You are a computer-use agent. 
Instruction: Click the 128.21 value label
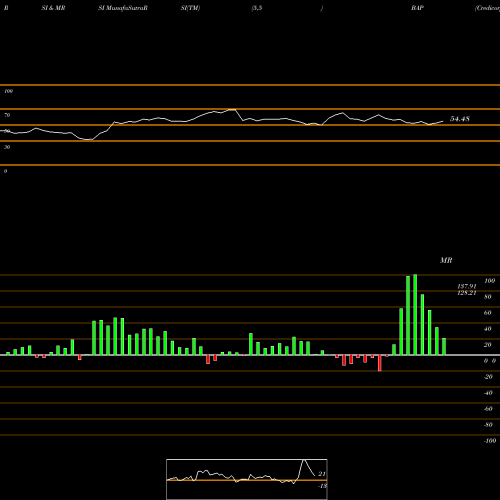click(x=467, y=293)
